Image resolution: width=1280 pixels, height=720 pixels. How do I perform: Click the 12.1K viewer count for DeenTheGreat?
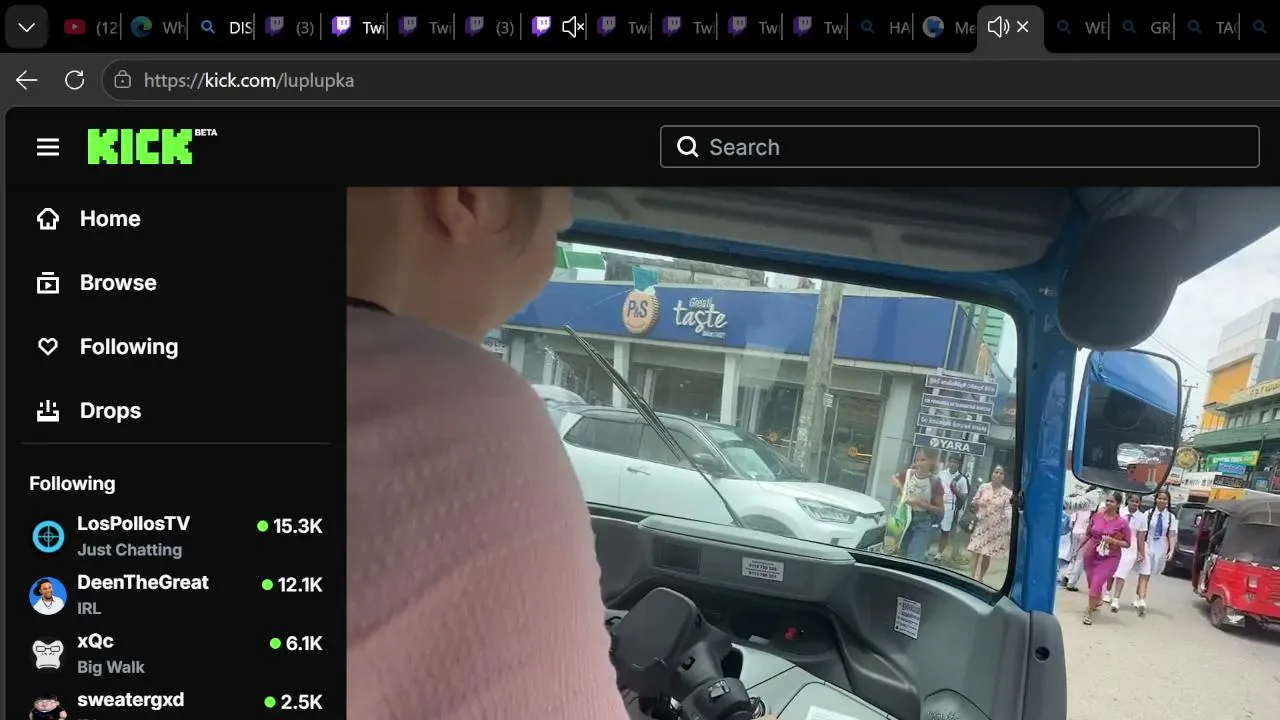click(292, 585)
